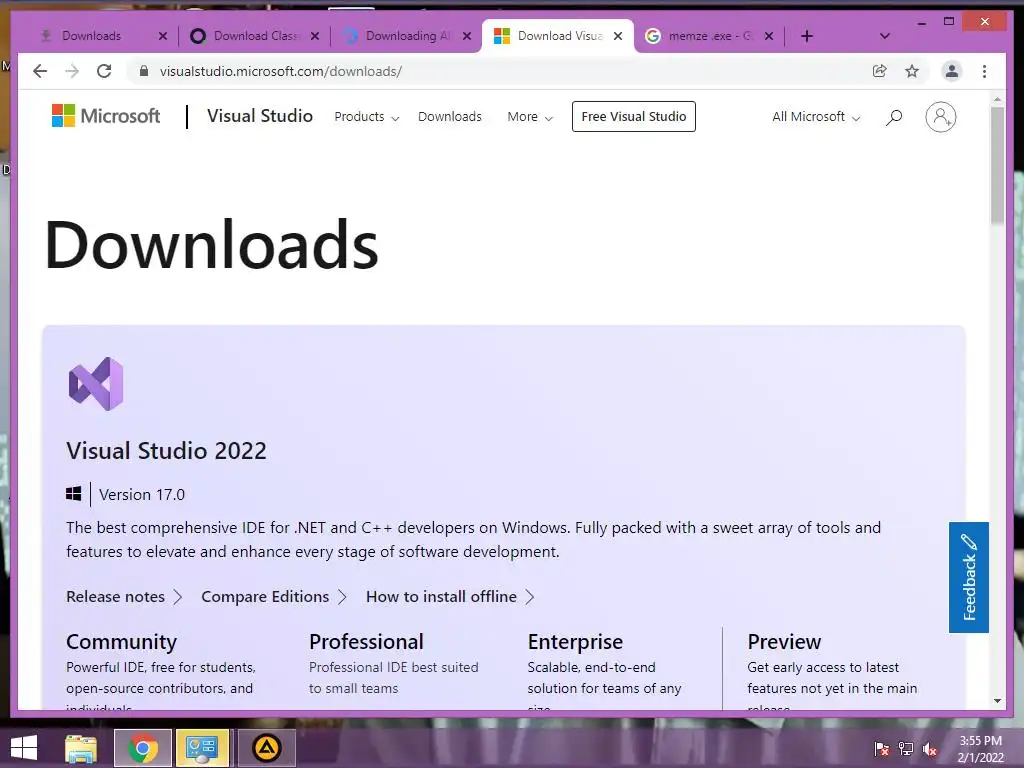Go back to the previous page
Screen dimensions: 1024x768
pyautogui.click(x=40, y=71)
